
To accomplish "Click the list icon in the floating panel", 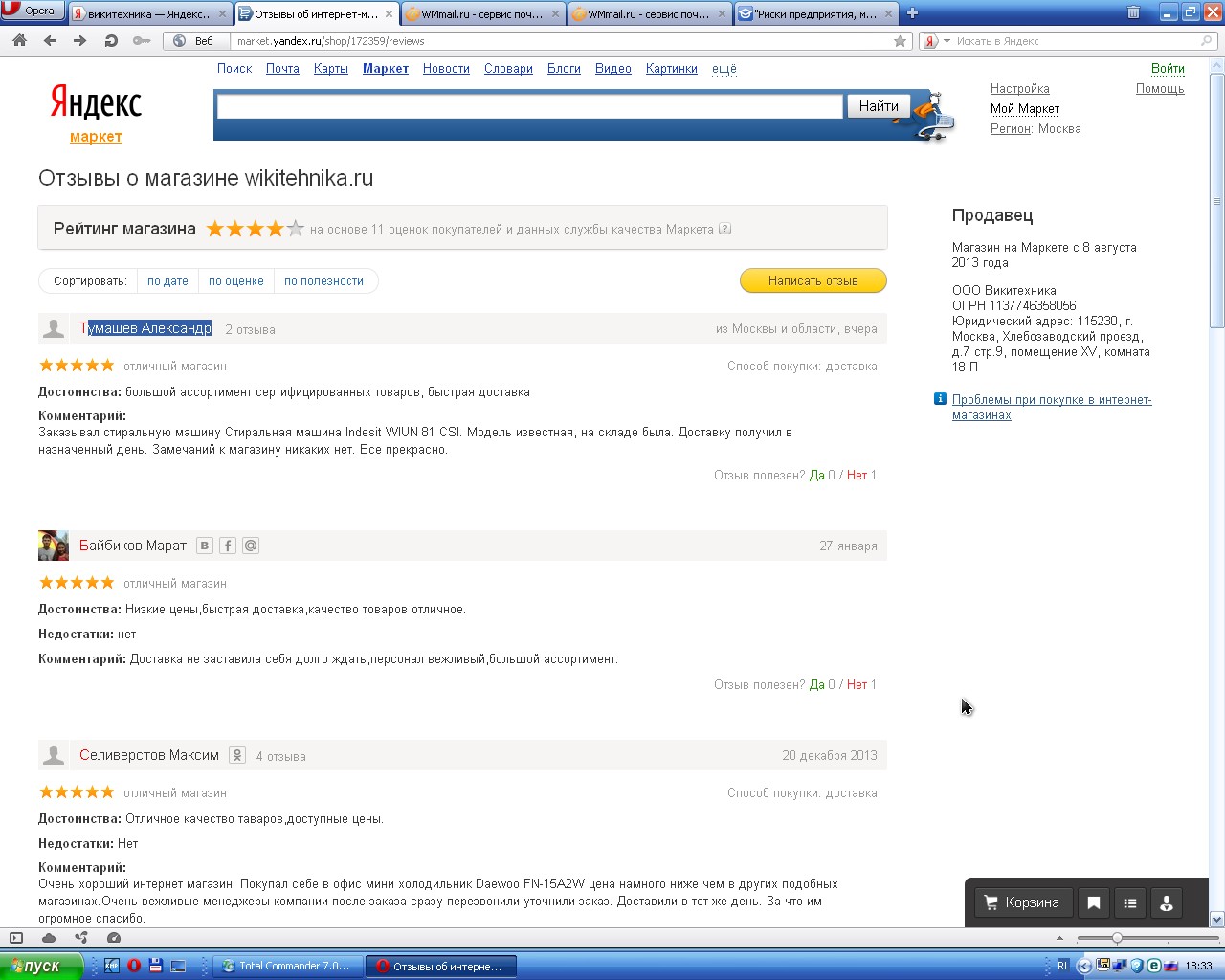I will point(1130,902).
